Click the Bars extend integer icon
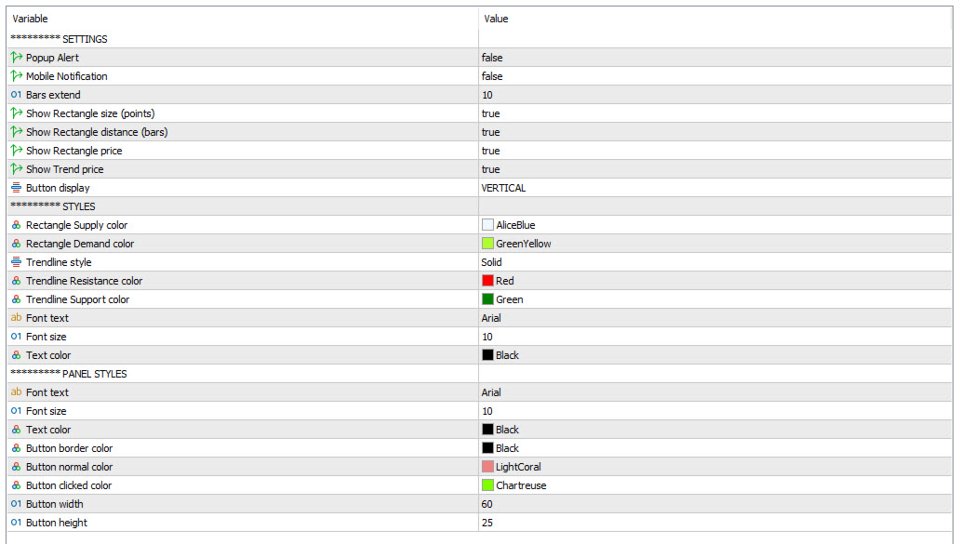 pos(16,95)
